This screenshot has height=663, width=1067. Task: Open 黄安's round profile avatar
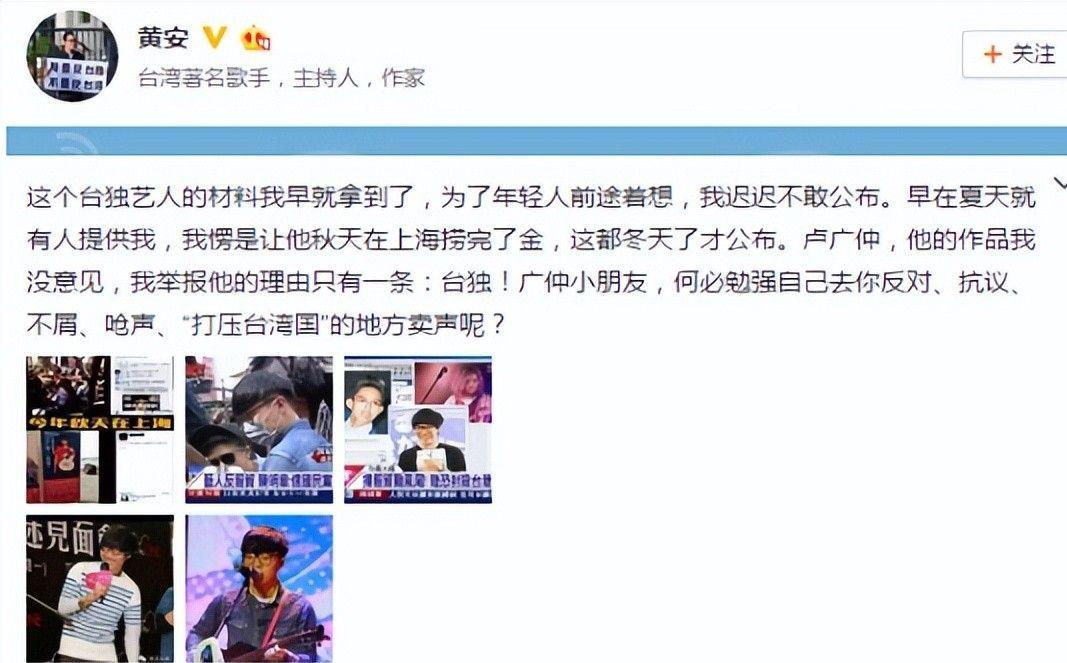(x=71, y=56)
